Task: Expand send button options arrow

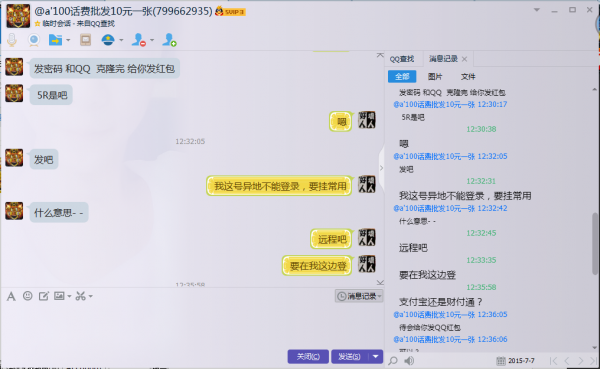Action: (375, 357)
